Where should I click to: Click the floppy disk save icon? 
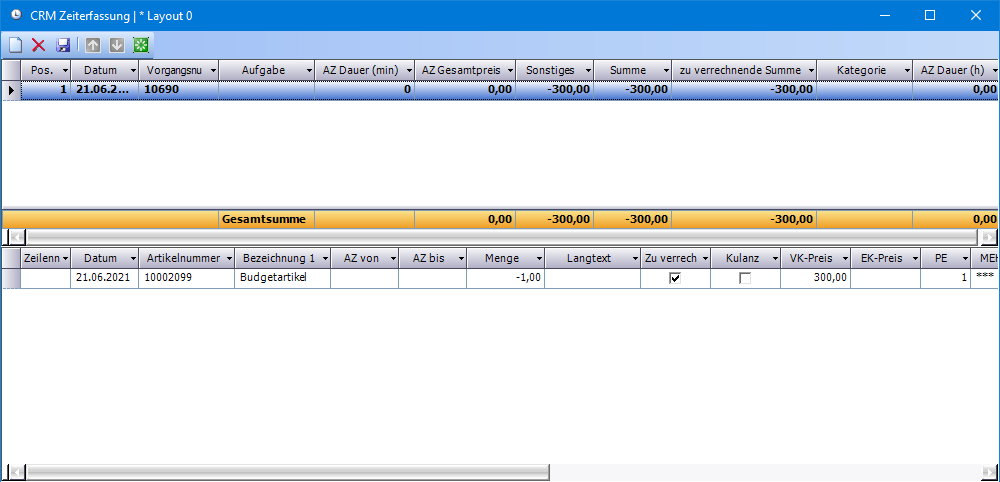(63, 45)
